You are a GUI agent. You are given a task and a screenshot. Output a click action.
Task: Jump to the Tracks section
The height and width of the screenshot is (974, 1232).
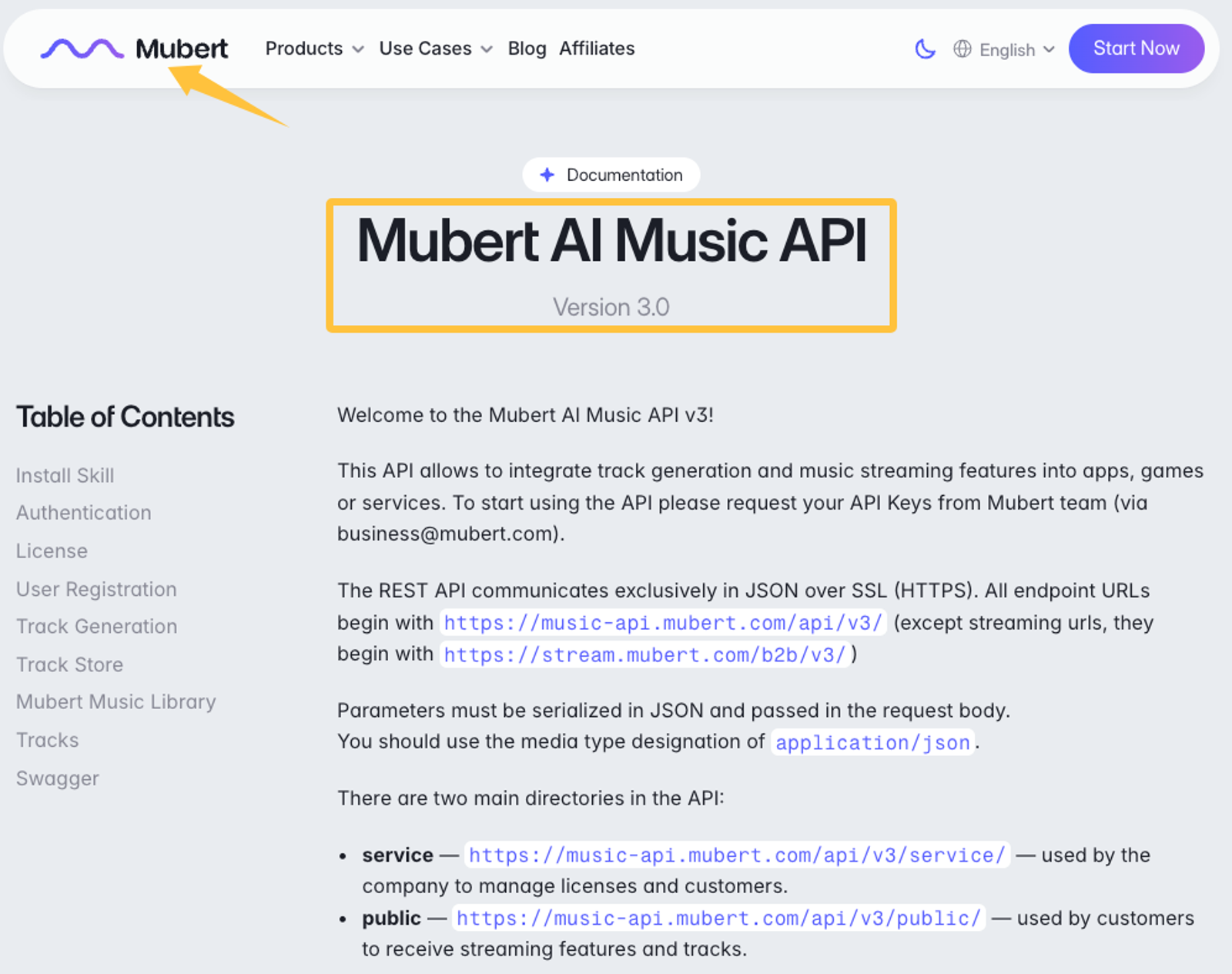48,740
